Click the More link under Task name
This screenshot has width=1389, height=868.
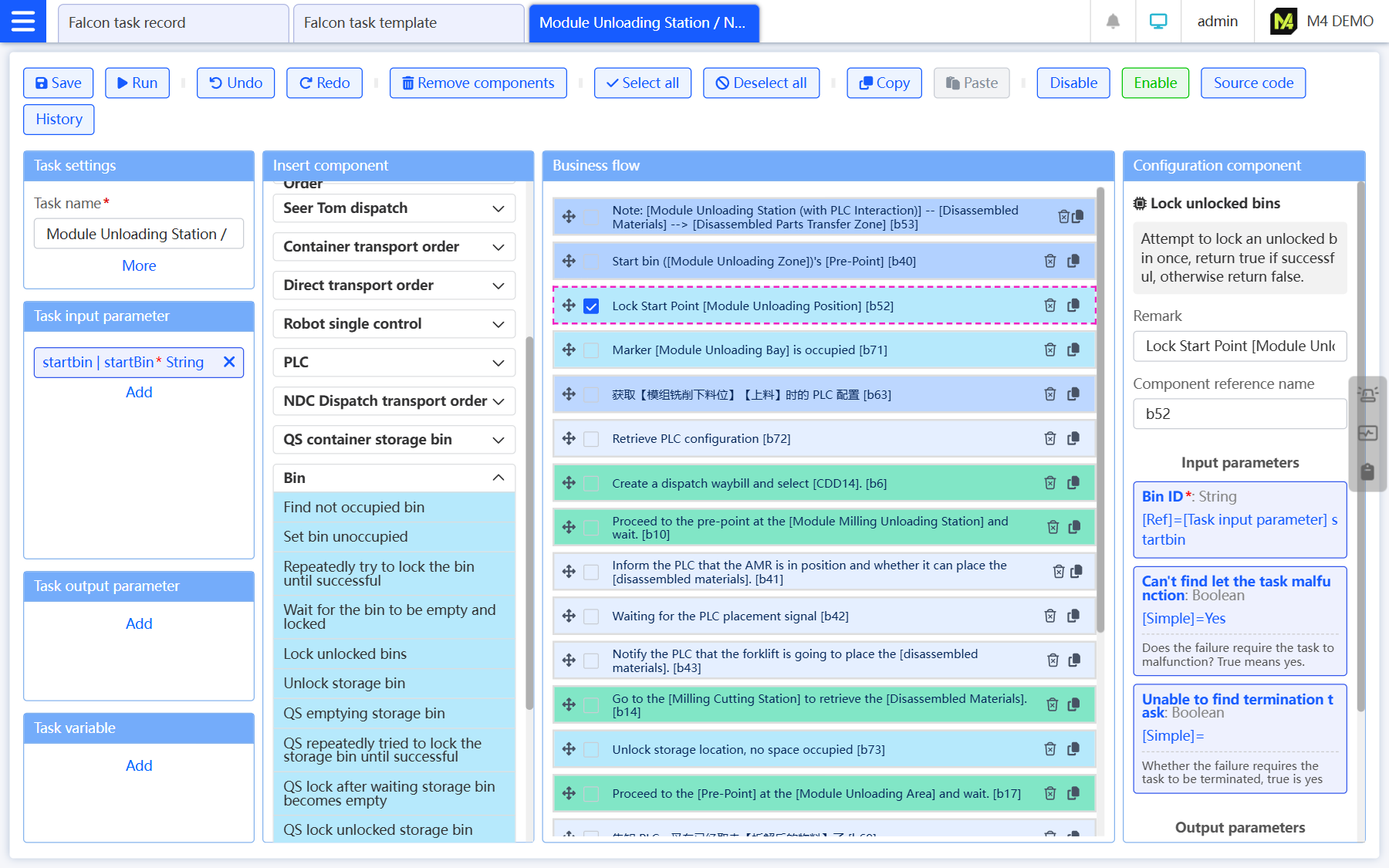coord(139,265)
